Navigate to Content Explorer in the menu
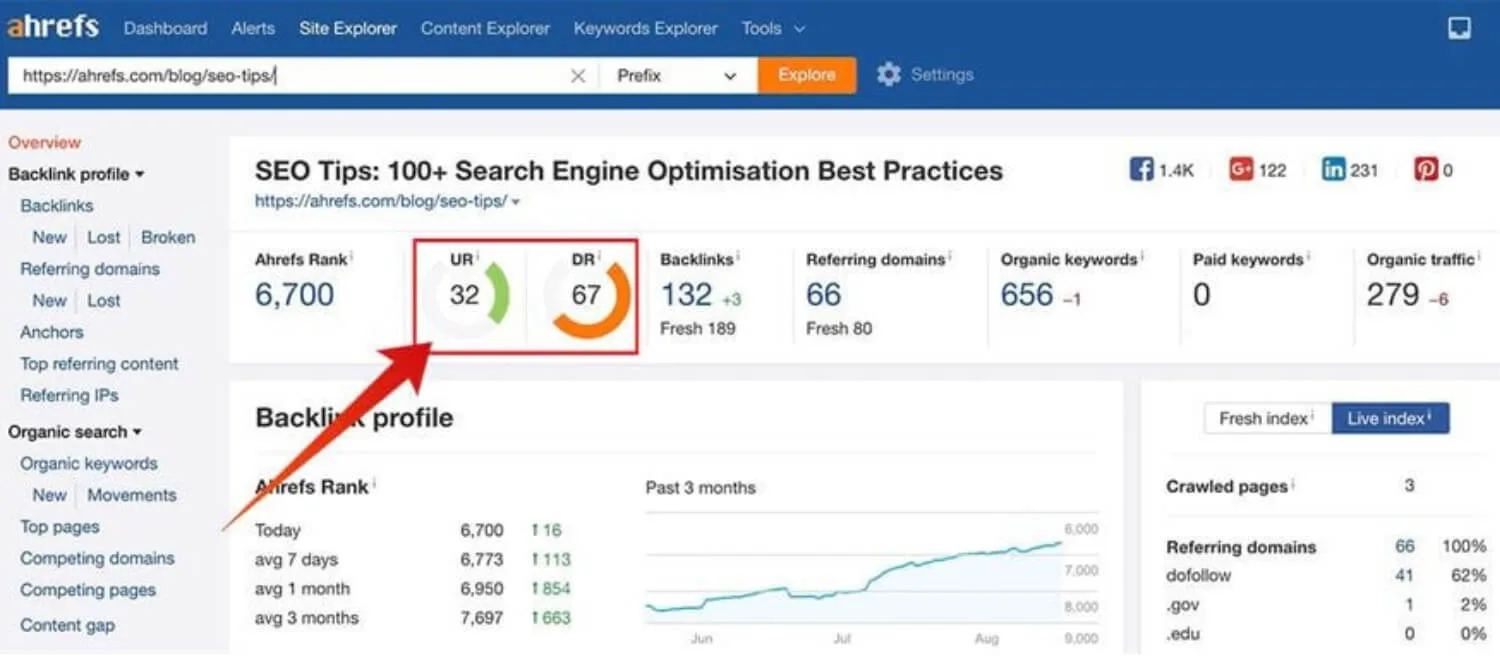1500x660 pixels. 485,28
